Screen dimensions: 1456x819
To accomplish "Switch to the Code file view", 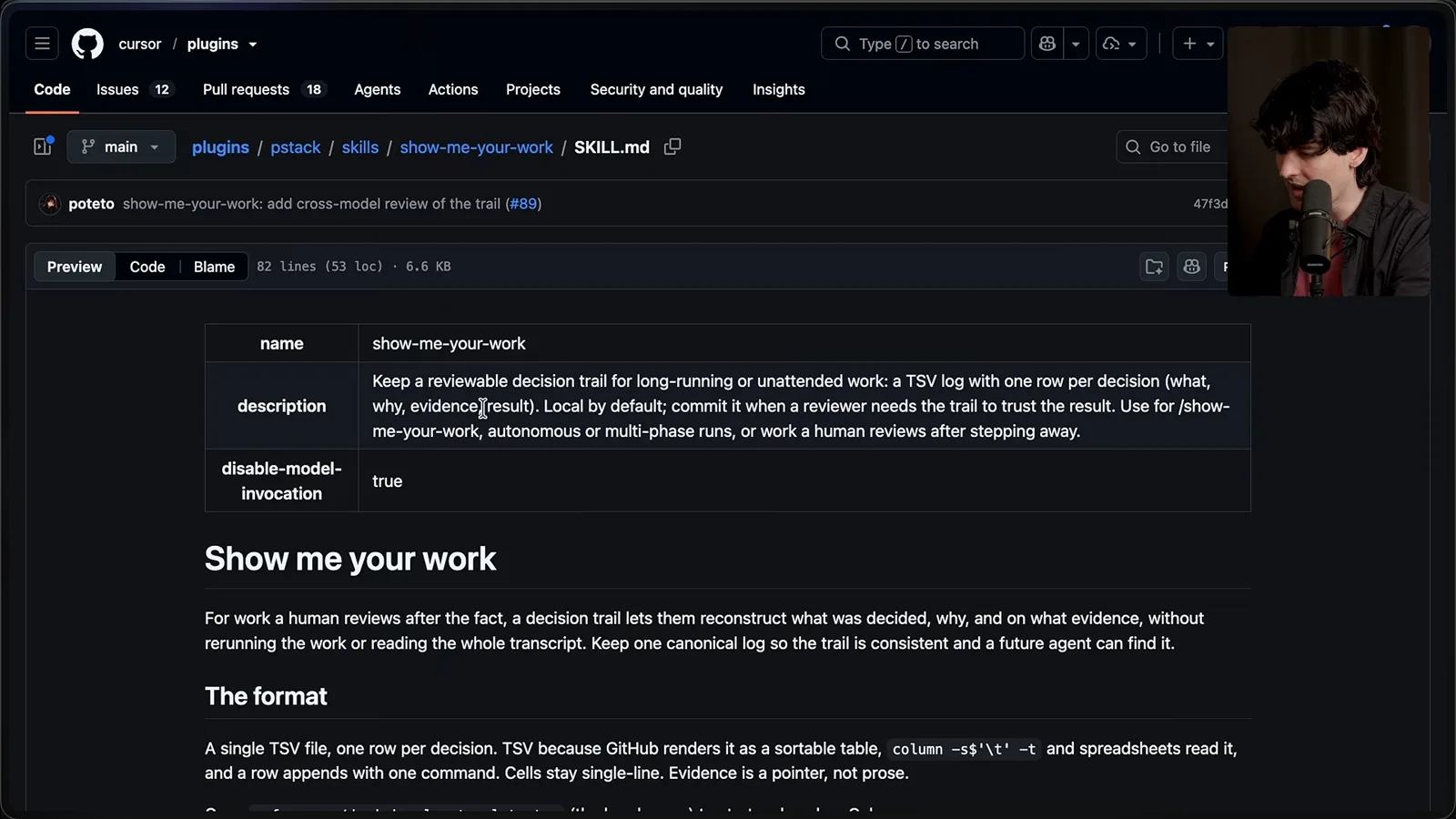I will point(147,267).
